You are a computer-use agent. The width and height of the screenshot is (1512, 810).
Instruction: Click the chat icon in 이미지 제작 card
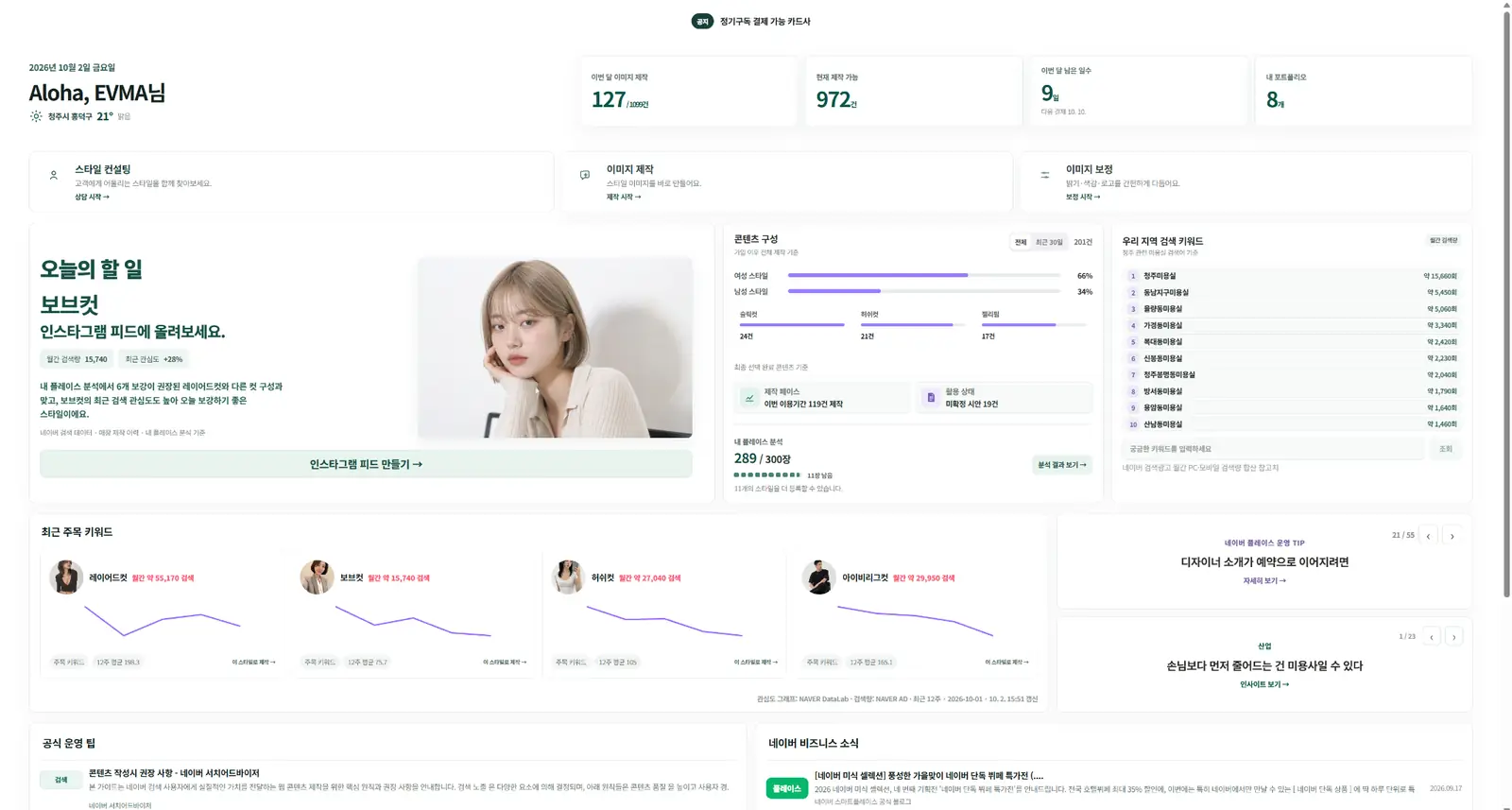(x=585, y=175)
